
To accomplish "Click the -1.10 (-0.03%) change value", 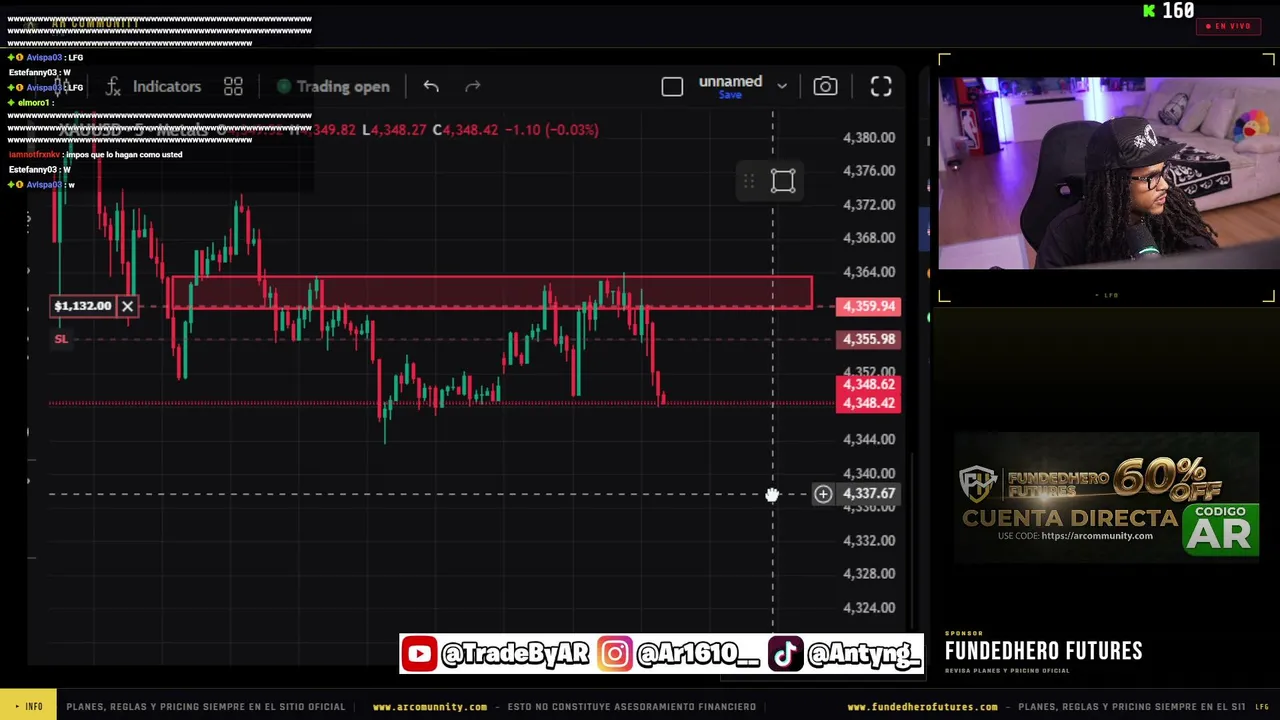I will [552, 130].
